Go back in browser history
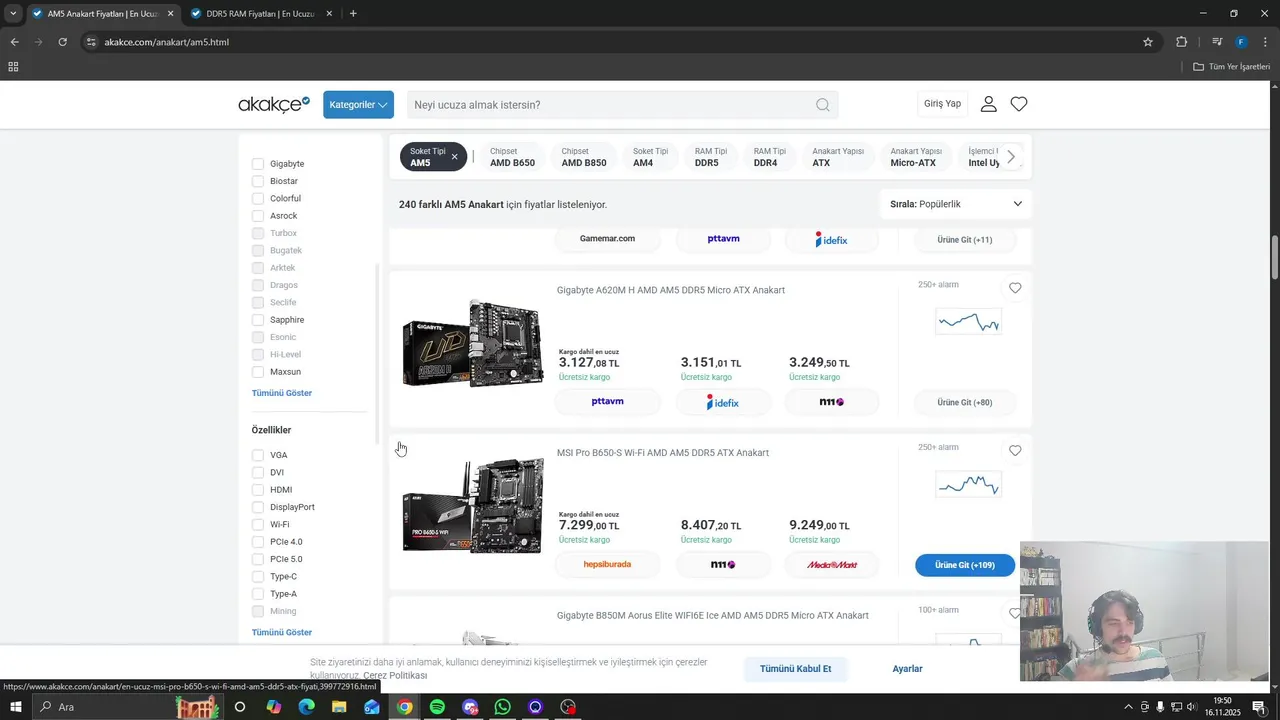This screenshot has width=1280, height=720. point(14,42)
